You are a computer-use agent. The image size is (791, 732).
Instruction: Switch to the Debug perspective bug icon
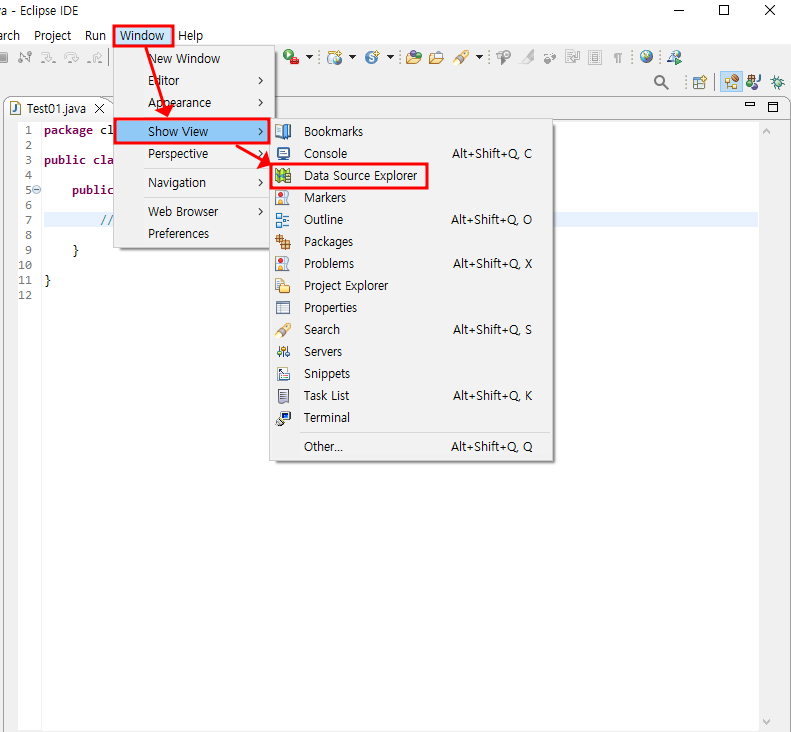[x=777, y=82]
